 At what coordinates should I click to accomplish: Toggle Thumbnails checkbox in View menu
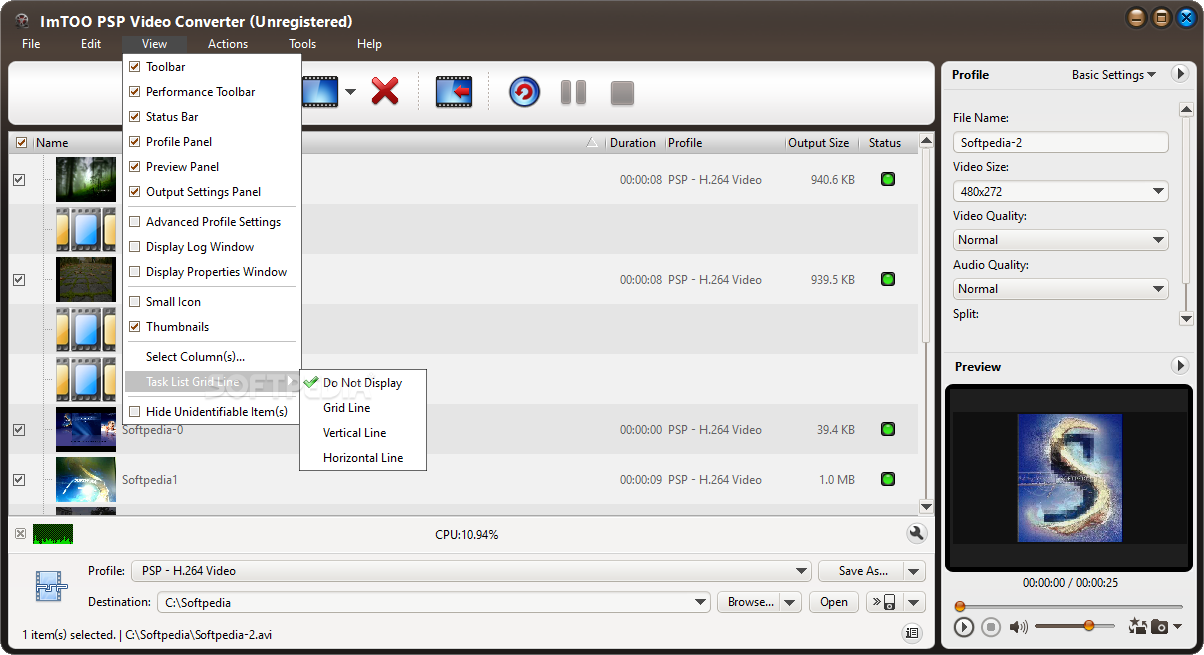click(135, 327)
